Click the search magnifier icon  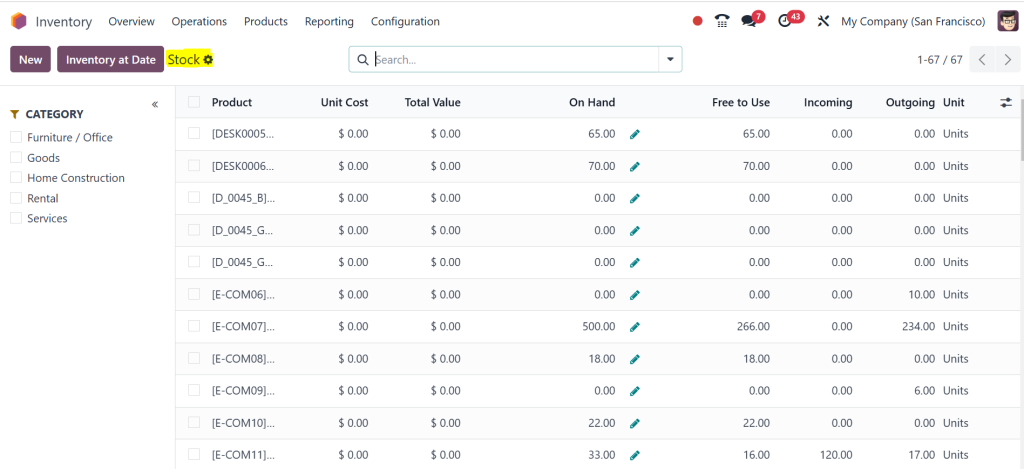[363, 59]
